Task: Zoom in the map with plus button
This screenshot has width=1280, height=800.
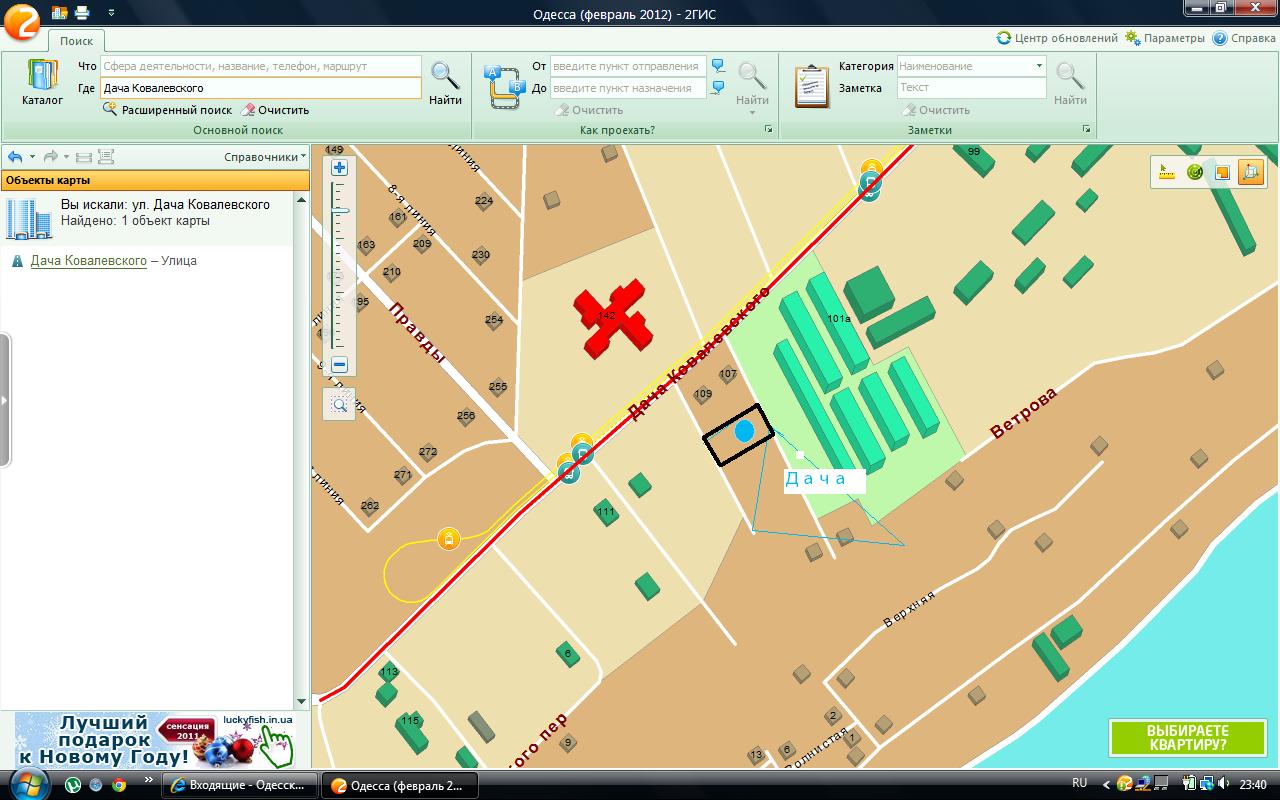Action: 339,168
